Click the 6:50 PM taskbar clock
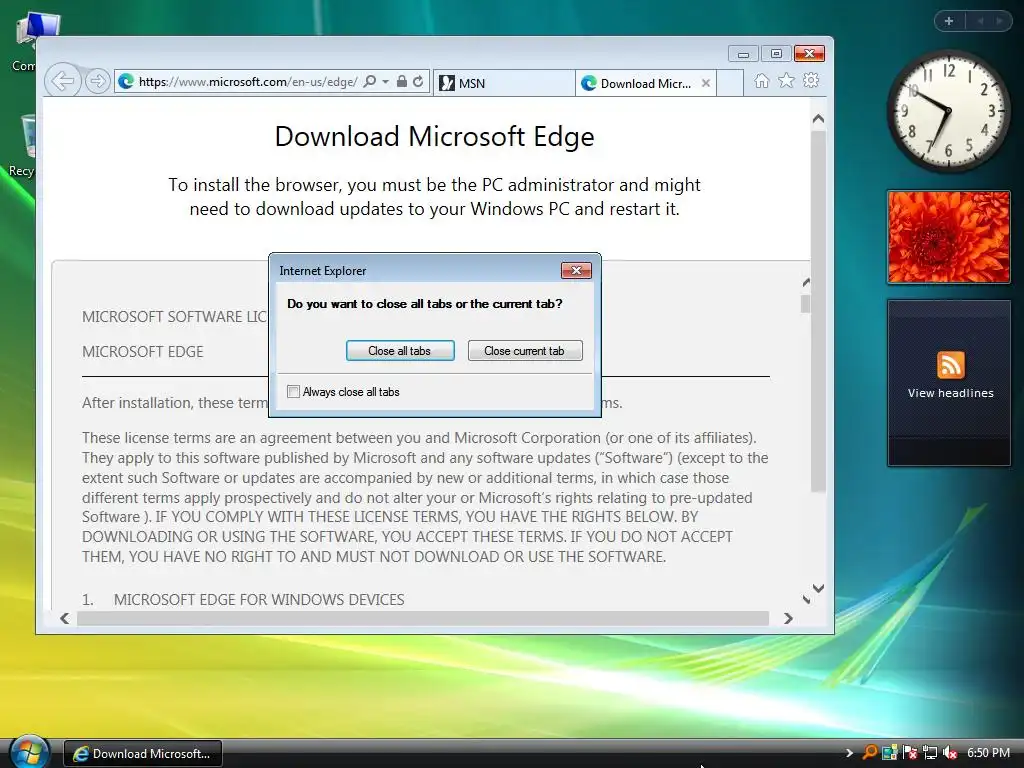The height and width of the screenshot is (768, 1024). pos(988,753)
